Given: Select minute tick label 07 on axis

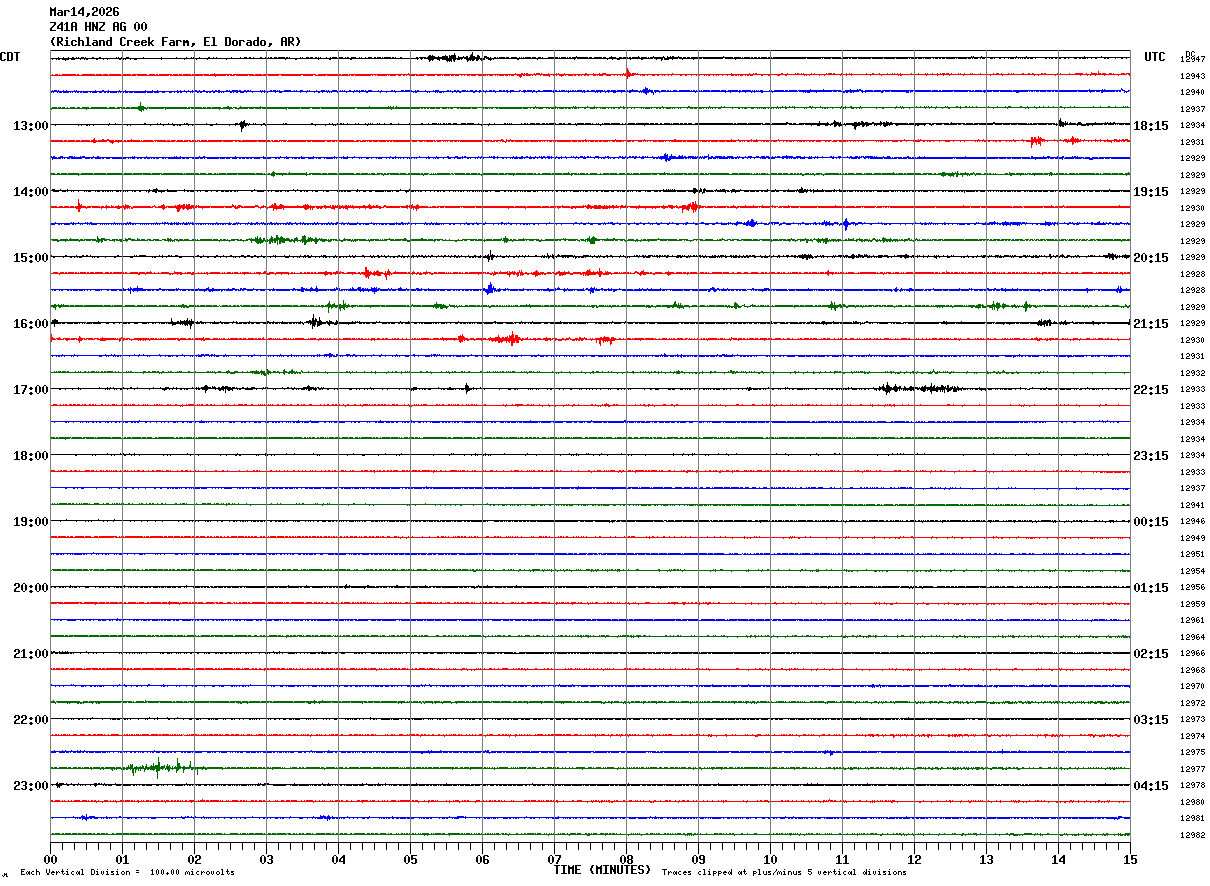Looking at the screenshot, I should [x=554, y=859].
